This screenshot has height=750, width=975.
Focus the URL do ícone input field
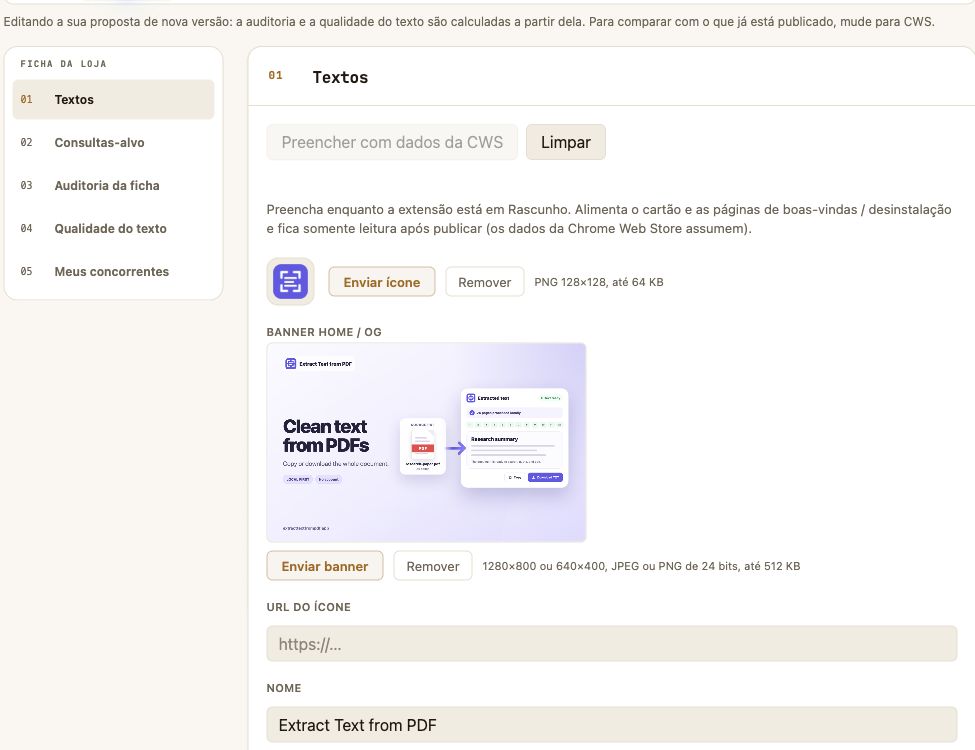click(612, 644)
